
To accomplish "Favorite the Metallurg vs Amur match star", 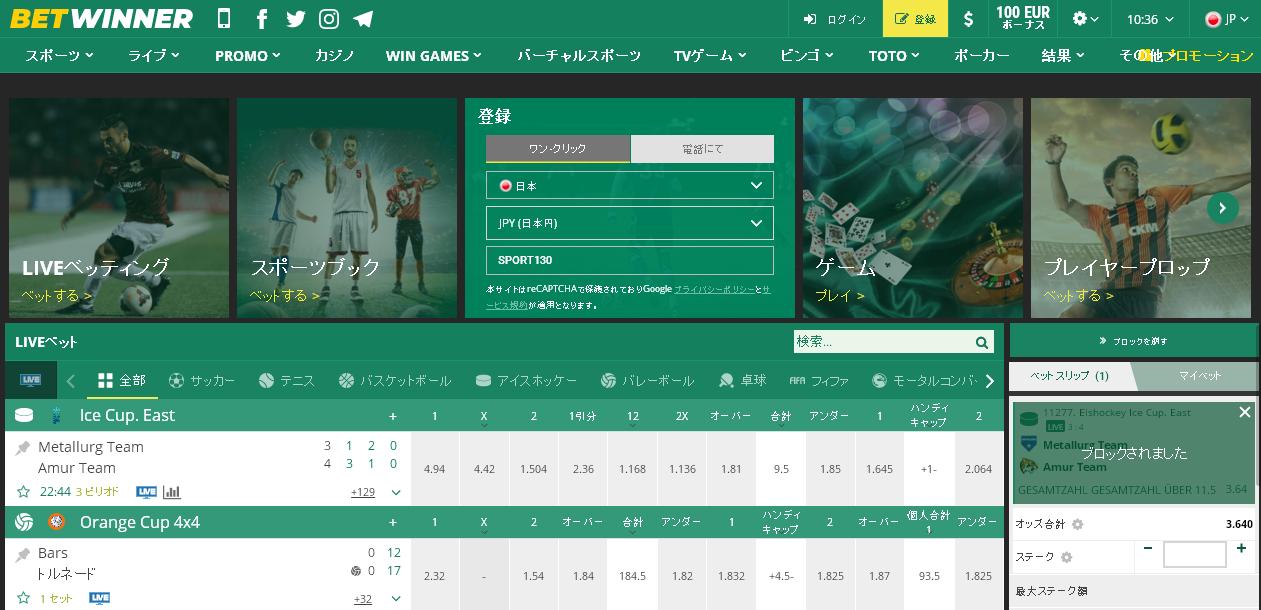I will 24,492.
